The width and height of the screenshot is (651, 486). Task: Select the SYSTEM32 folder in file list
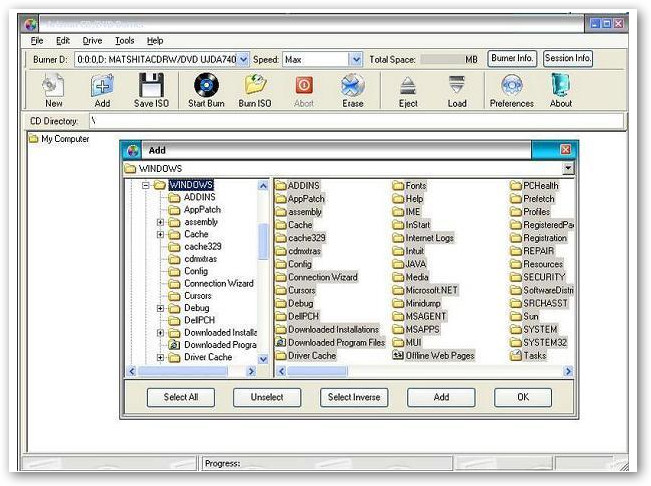pos(538,342)
